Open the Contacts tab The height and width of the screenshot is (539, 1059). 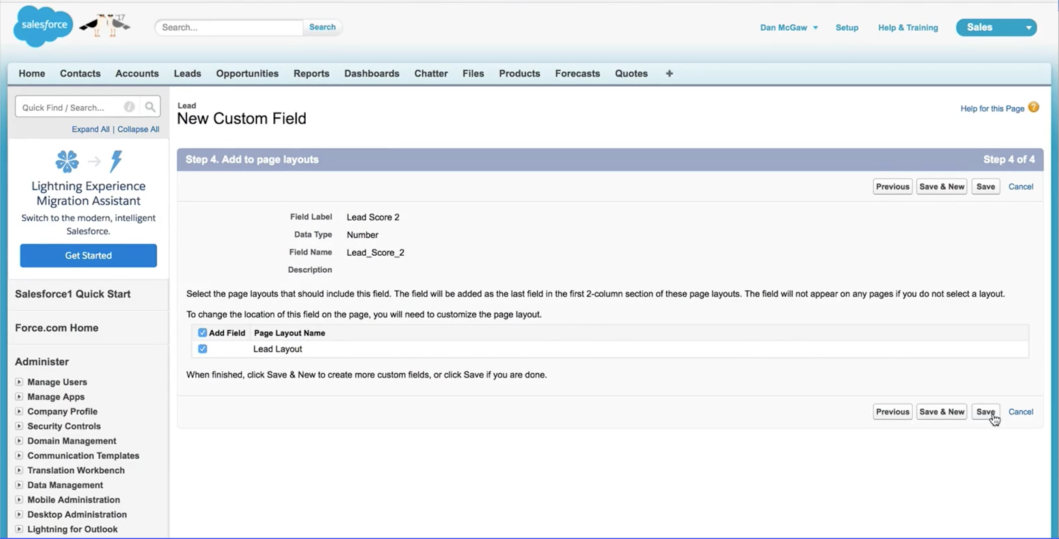(80, 74)
